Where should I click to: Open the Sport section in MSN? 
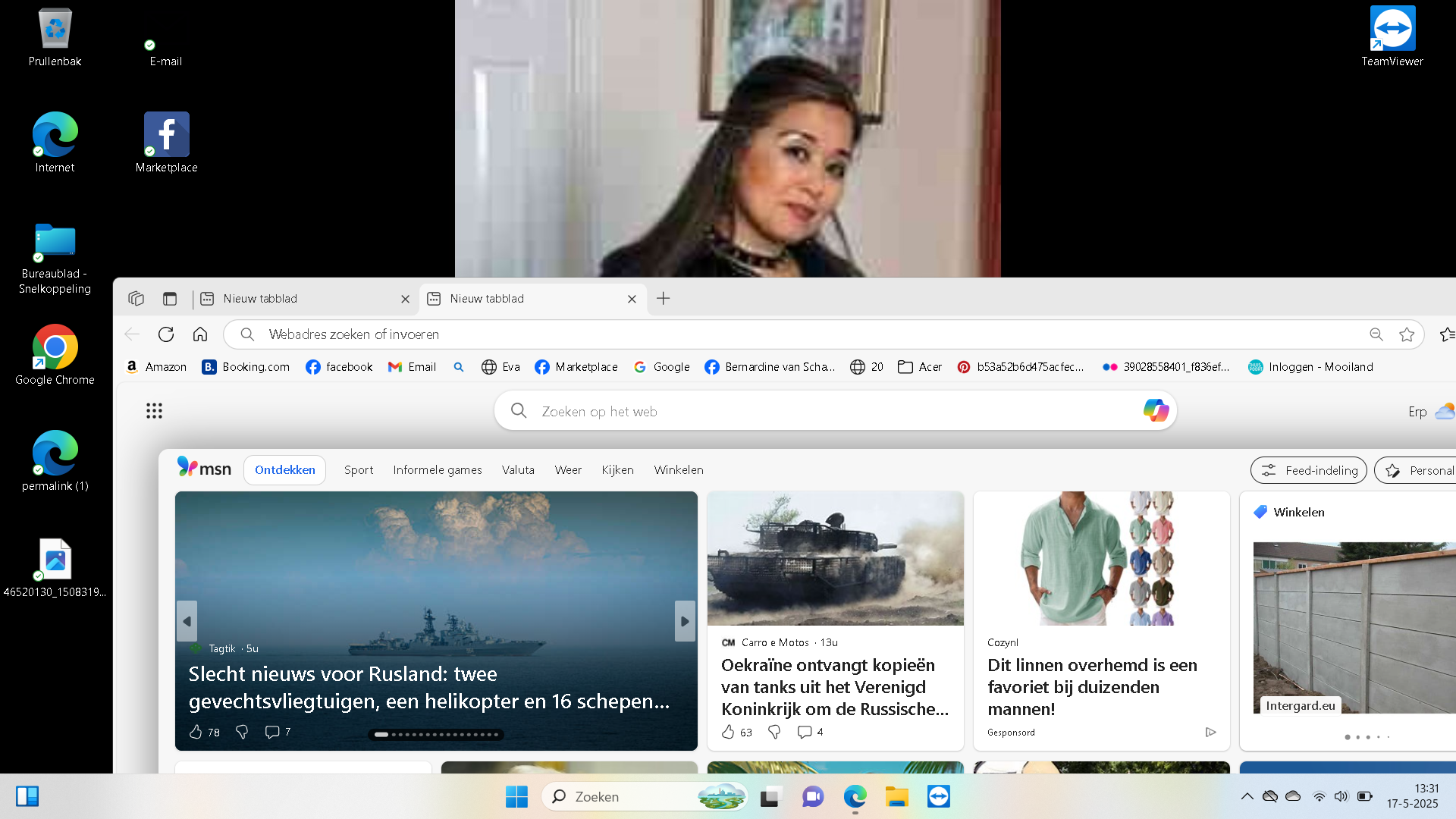(x=359, y=470)
